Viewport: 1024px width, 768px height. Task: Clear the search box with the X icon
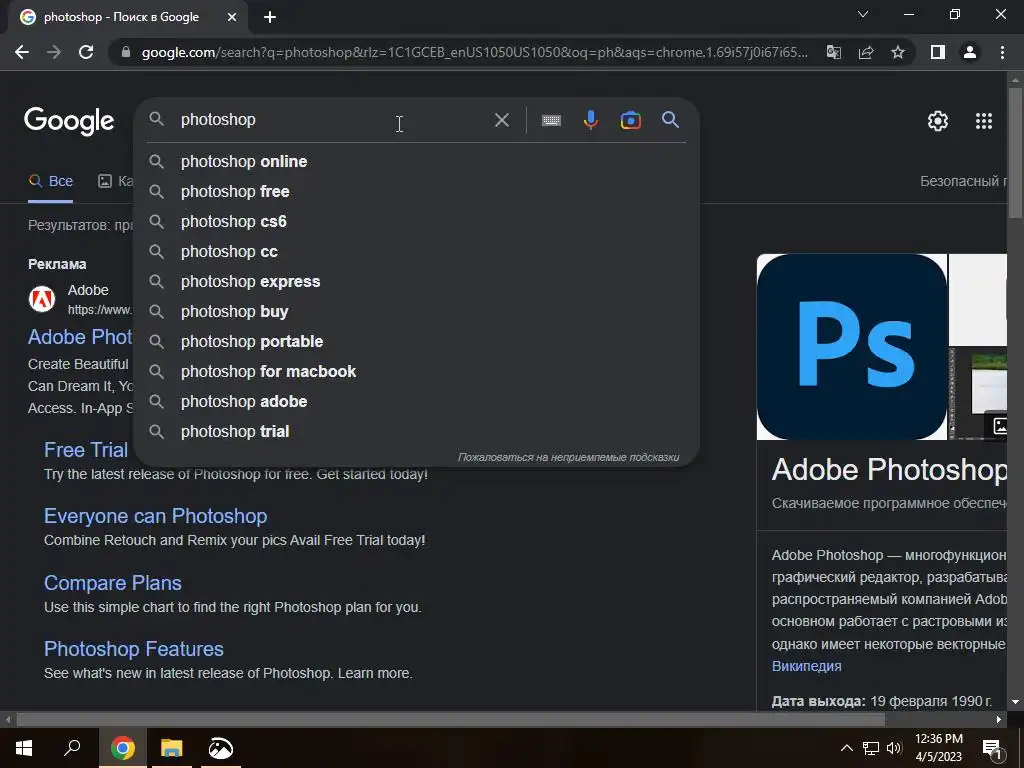[502, 120]
